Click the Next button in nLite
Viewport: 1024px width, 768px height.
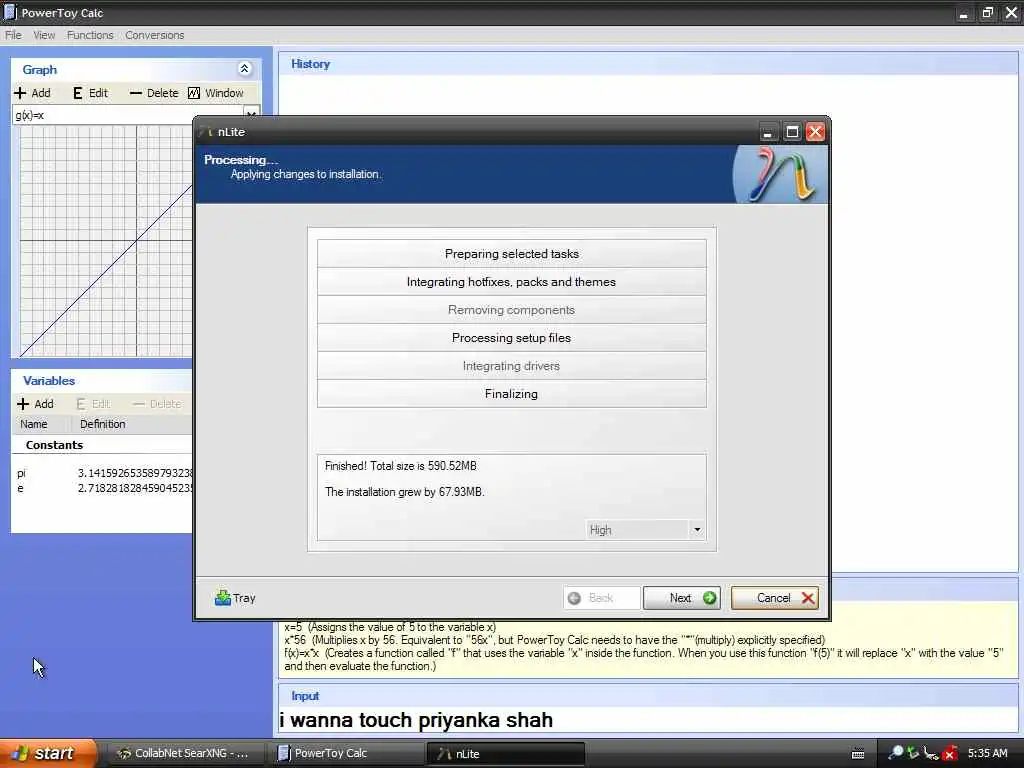681,598
